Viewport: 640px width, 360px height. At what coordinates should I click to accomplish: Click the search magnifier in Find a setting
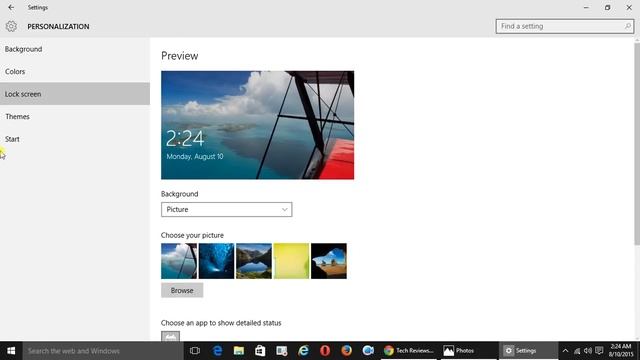(x=627, y=26)
